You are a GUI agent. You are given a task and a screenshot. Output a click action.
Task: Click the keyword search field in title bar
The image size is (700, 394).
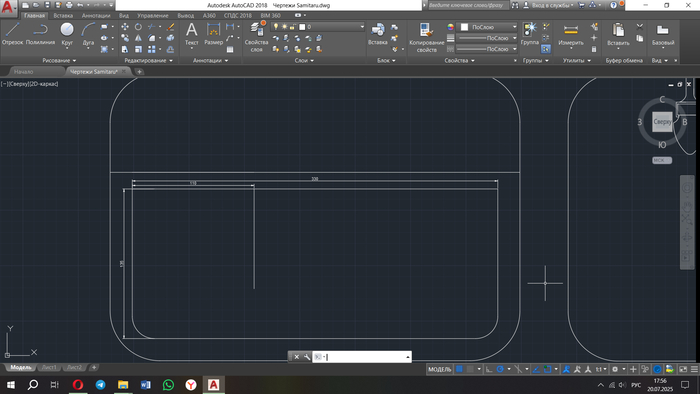tap(468, 5)
